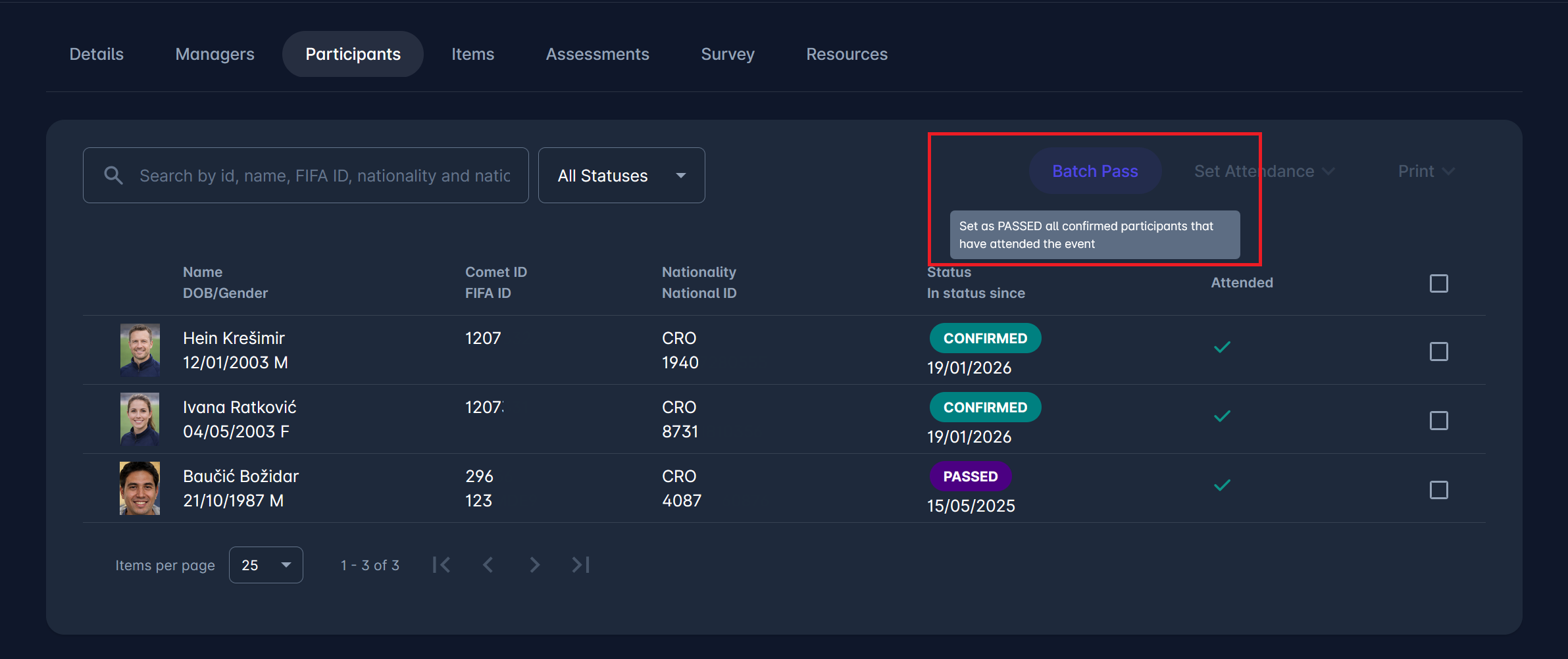Click attended checkmark for Ivana Ratković
Screen dimensions: 1568x659
[x=1222, y=416]
